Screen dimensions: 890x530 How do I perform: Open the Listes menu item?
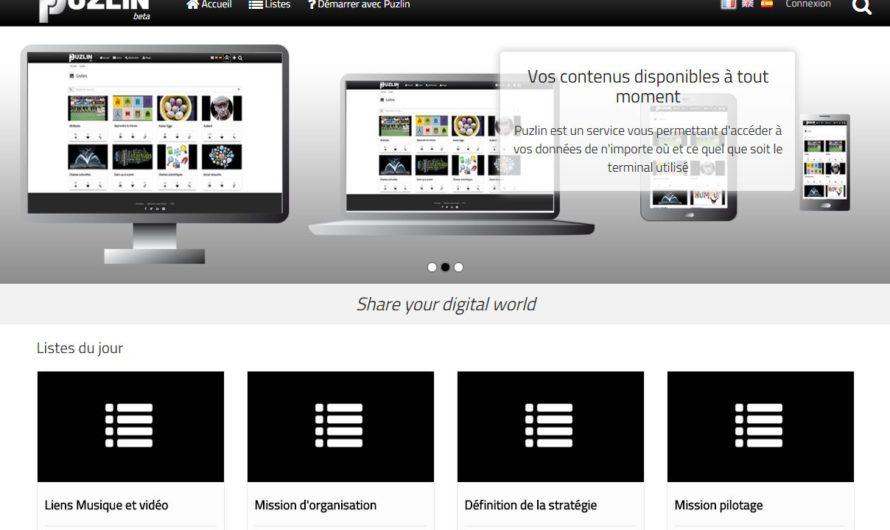(x=270, y=5)
